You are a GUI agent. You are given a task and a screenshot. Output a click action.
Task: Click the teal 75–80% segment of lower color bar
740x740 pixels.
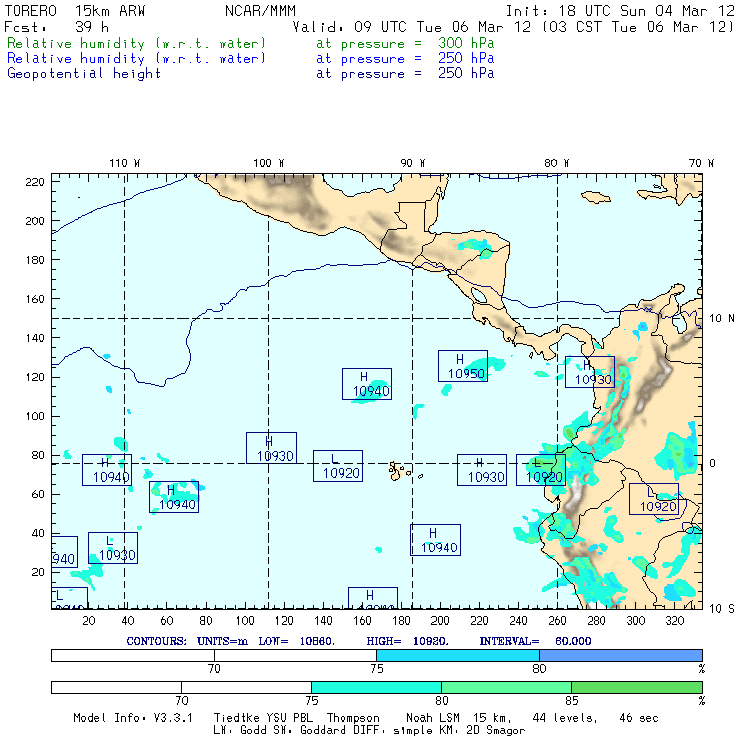tap(376, 687)
